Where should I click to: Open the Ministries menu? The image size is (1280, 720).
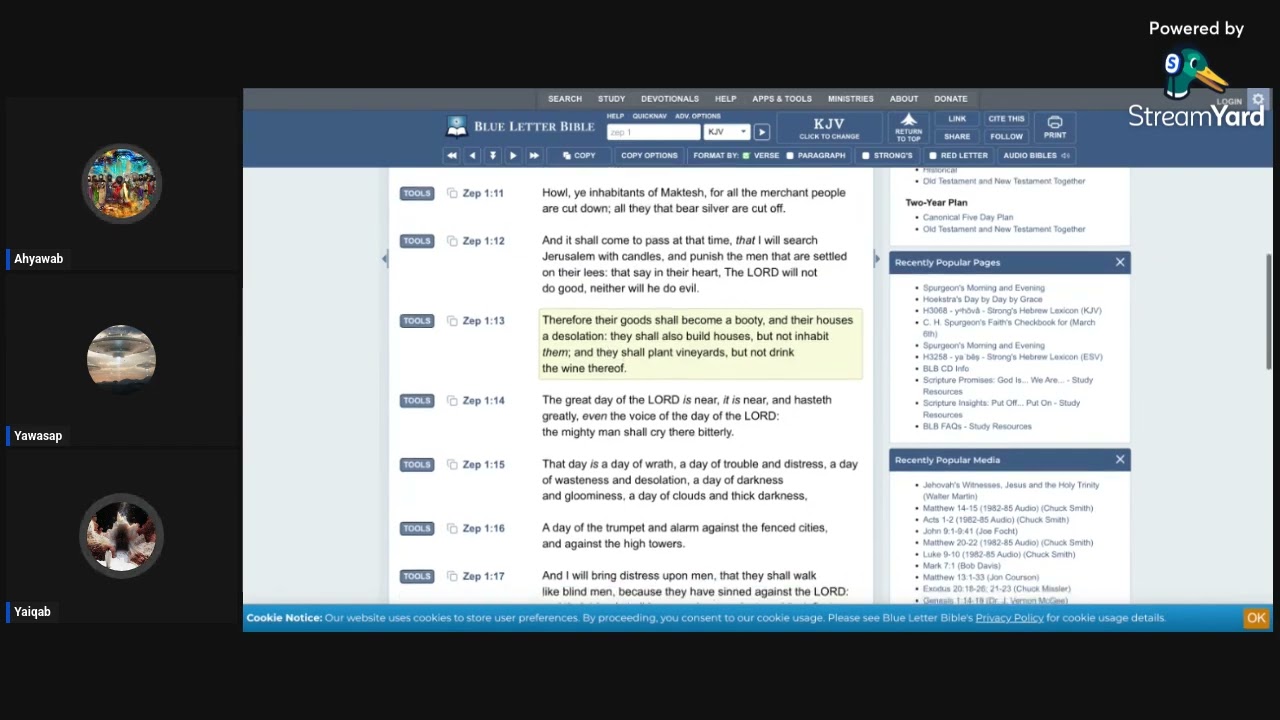851,99
